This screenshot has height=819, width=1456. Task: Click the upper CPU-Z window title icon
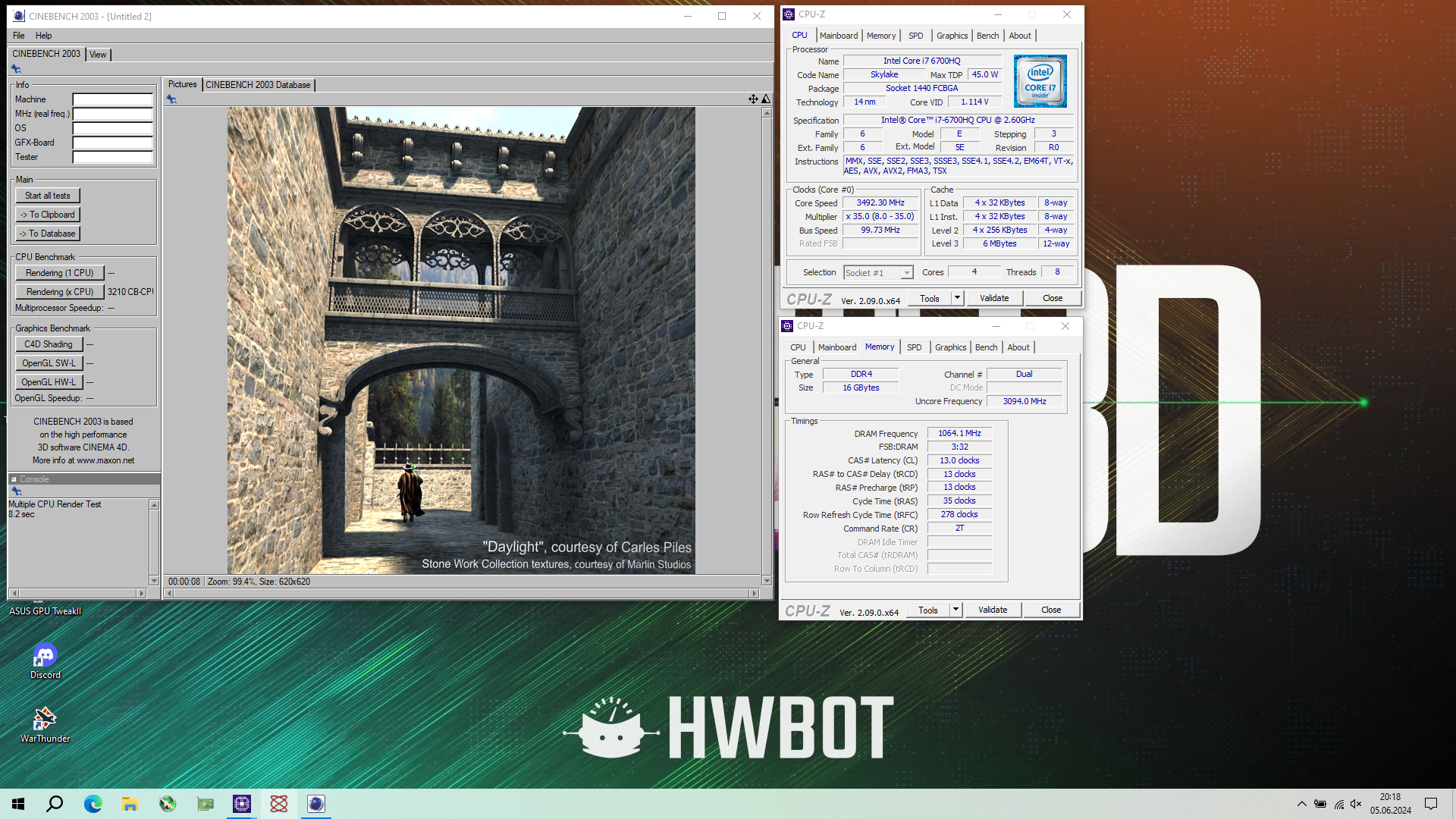pos(789,14)
